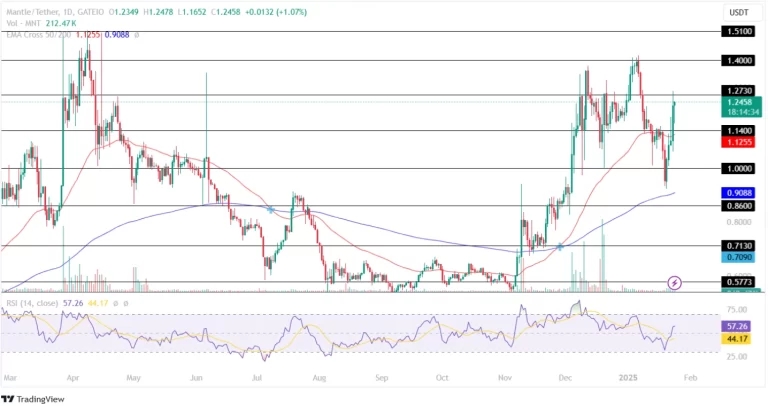Click the RSI 25.00 scale value
Image resolution: width=768 pixels, height=406 pixels.
(x=737, y=357)
